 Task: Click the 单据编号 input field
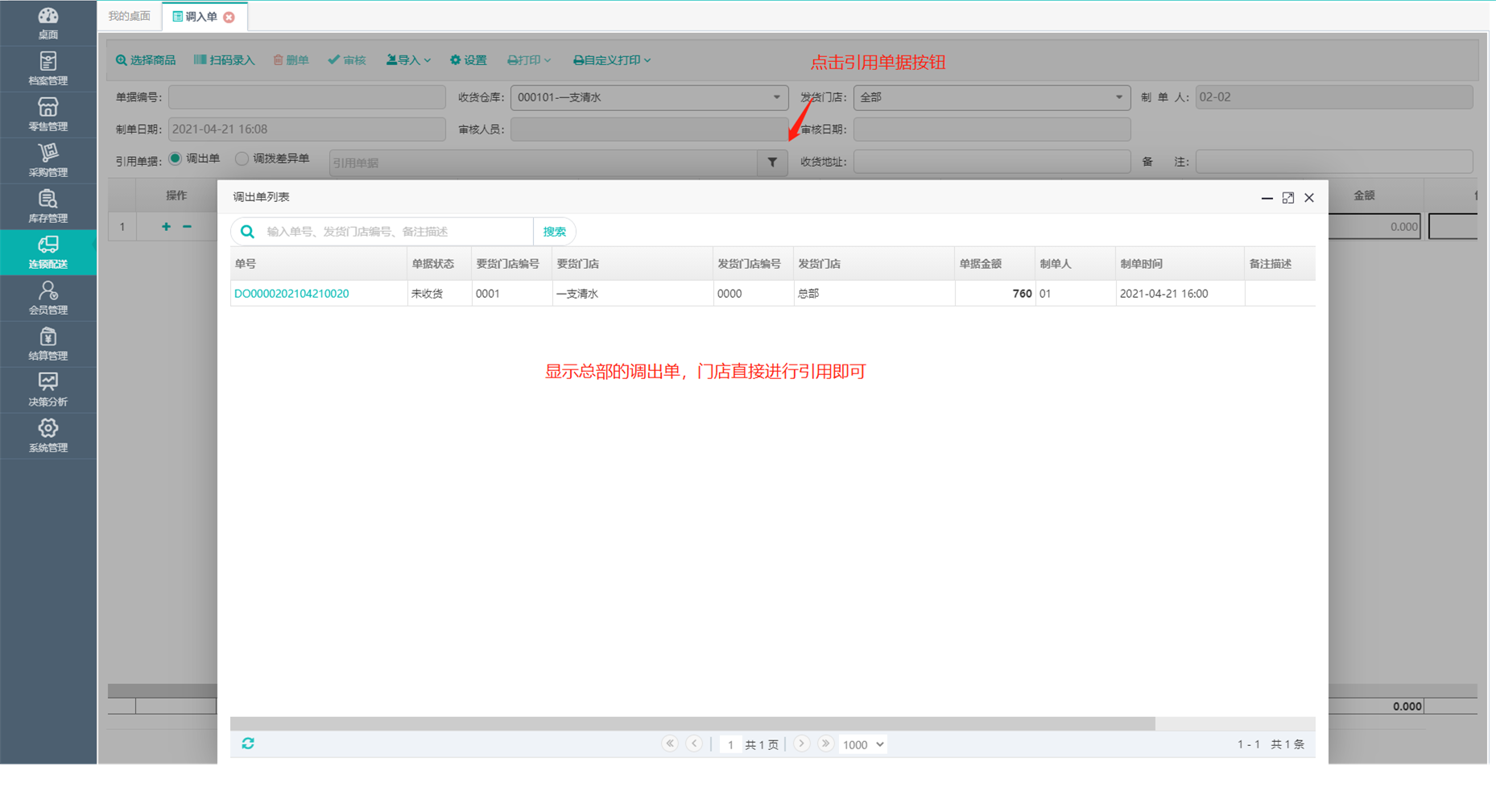coord(307,97)
